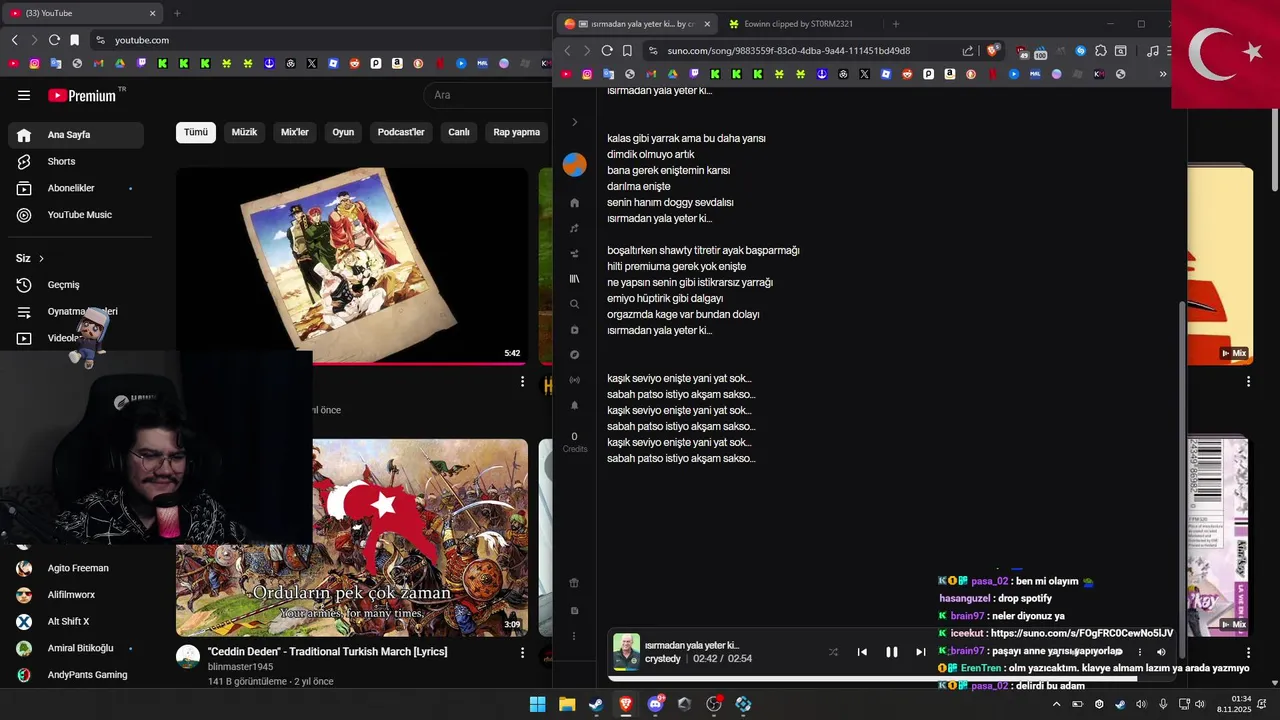Open Suno Explore compass icon
The height and width of the screenshot is (720, 1280).
click(574, 355)
